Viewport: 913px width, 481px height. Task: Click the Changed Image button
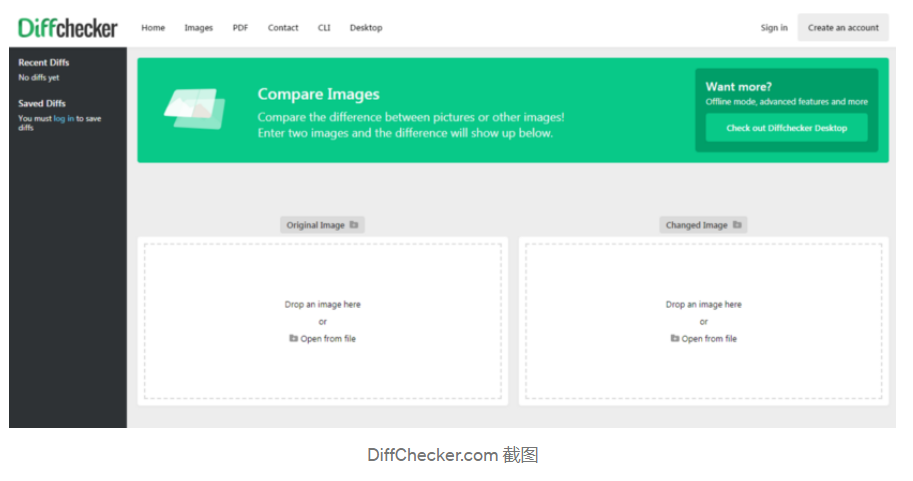[x=703, y=225]
